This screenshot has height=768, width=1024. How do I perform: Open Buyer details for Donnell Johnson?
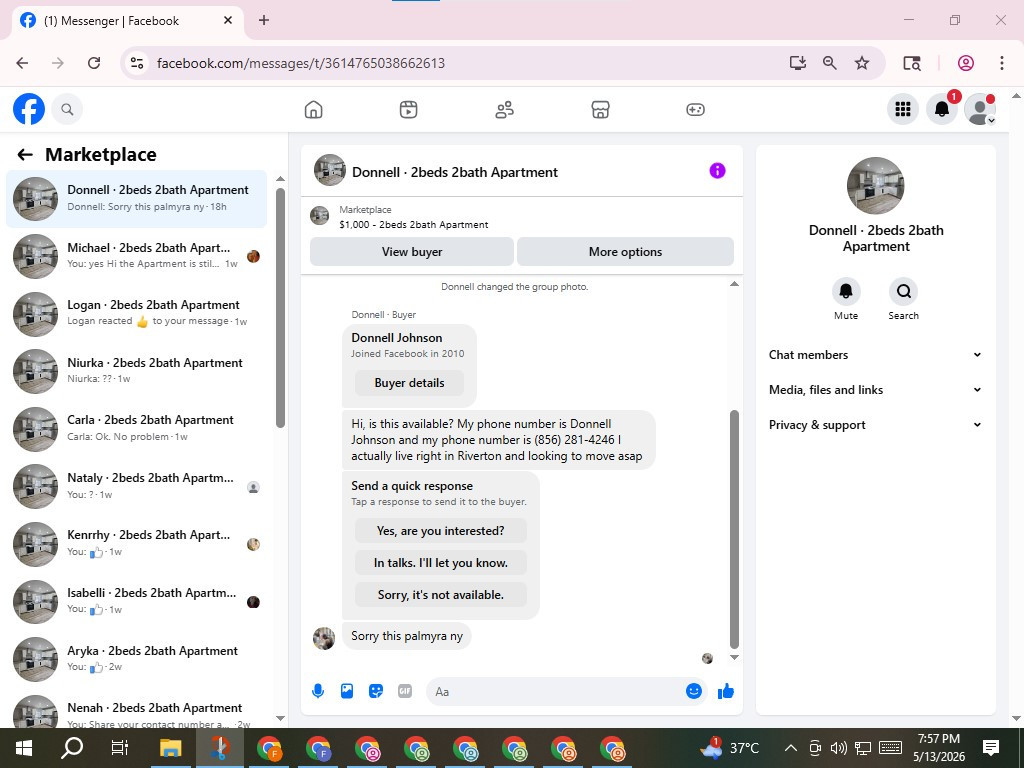(409, 383)
